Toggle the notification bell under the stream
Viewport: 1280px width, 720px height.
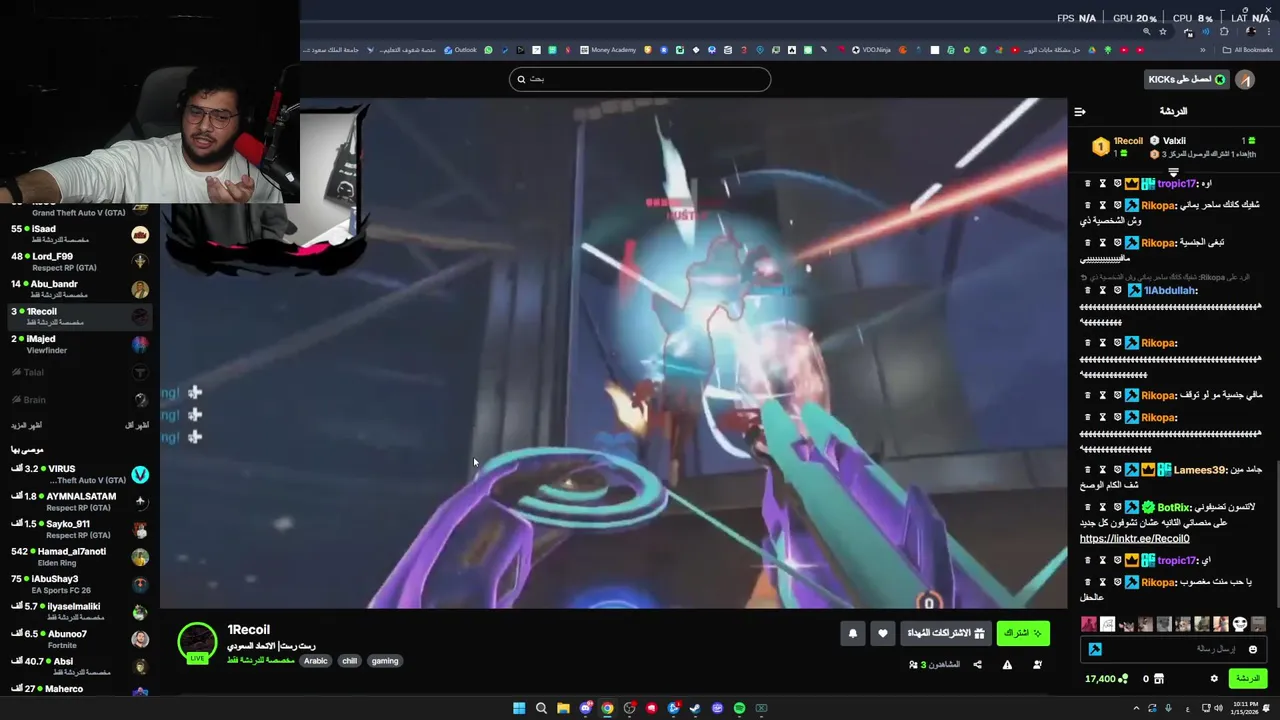point(853,633)
